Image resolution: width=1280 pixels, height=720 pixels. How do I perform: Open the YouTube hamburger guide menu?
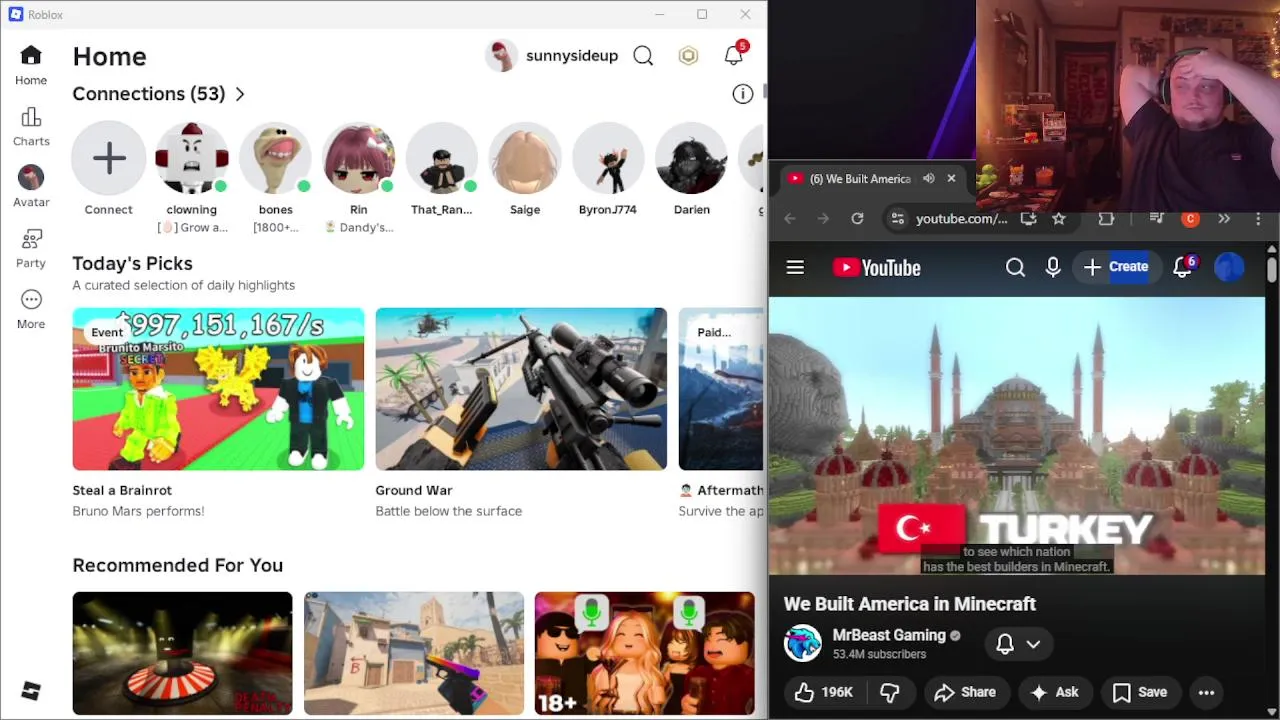[795, 267]
